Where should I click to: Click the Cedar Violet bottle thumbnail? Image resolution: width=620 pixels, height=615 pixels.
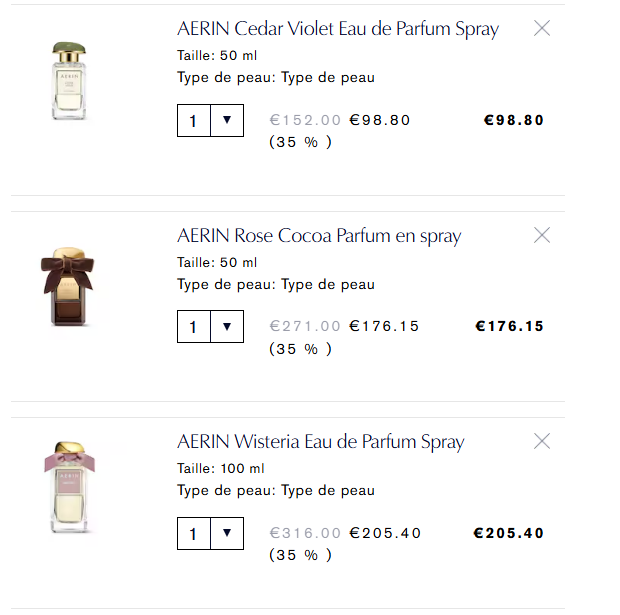click(x=68, y=80)
